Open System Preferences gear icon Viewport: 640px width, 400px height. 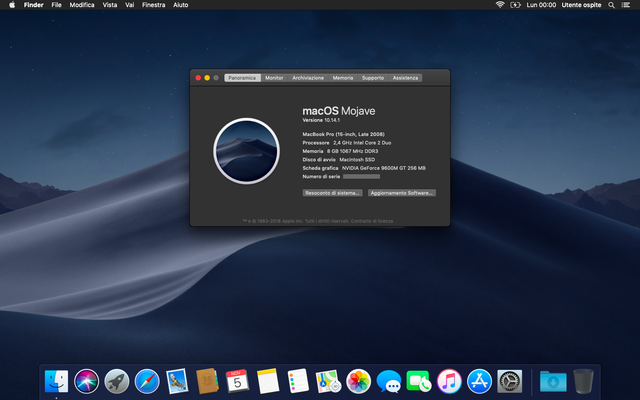click(x=509, y=381)
